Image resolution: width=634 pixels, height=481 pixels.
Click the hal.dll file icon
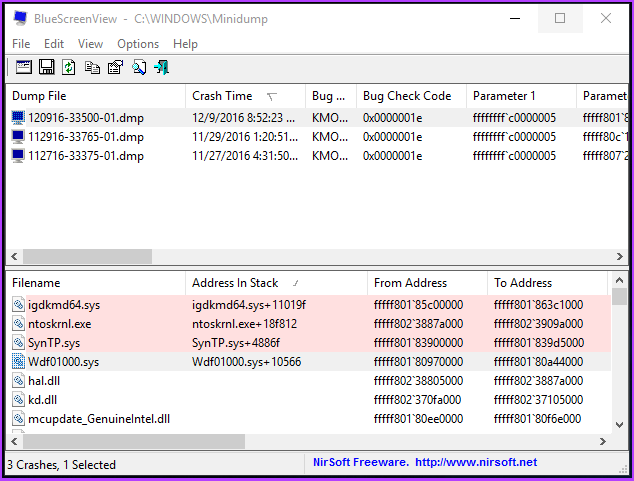point(18,380)
